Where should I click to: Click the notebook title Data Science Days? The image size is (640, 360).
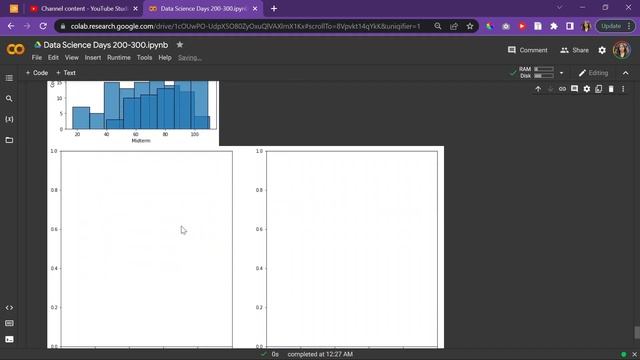[x=105, y=45]
